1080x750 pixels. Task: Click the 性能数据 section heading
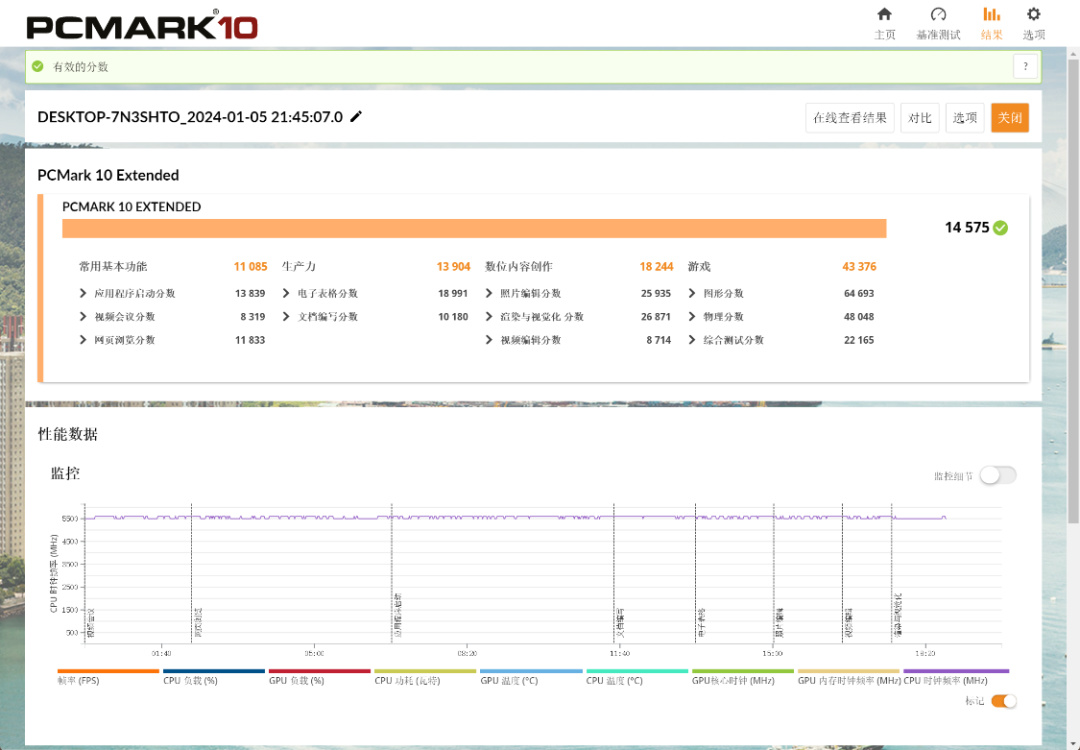[x=68, y=434]
